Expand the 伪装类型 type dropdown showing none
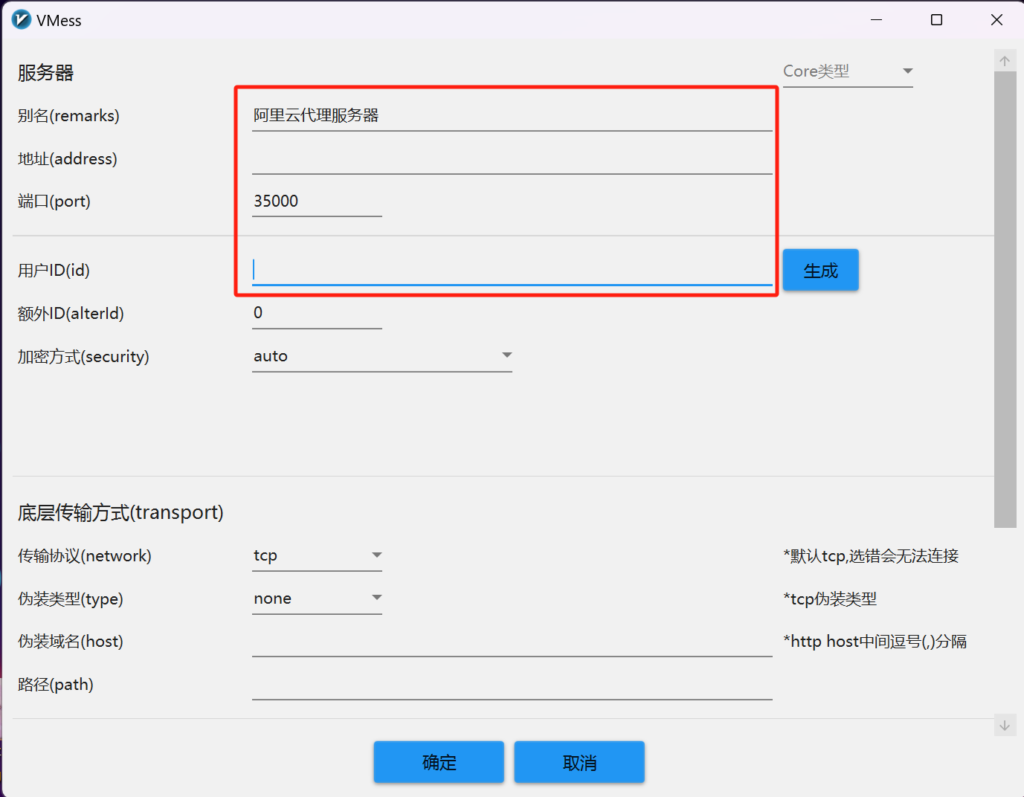1024x797 pixels. [x=317, y=598]
